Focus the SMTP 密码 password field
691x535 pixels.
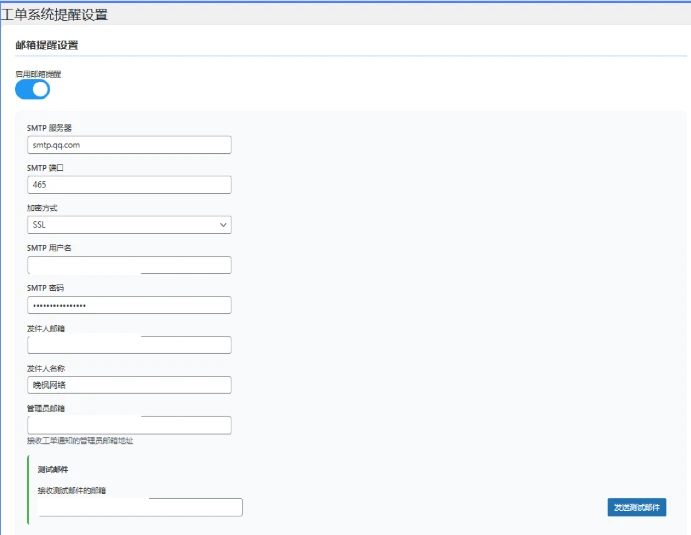(129, 305)
